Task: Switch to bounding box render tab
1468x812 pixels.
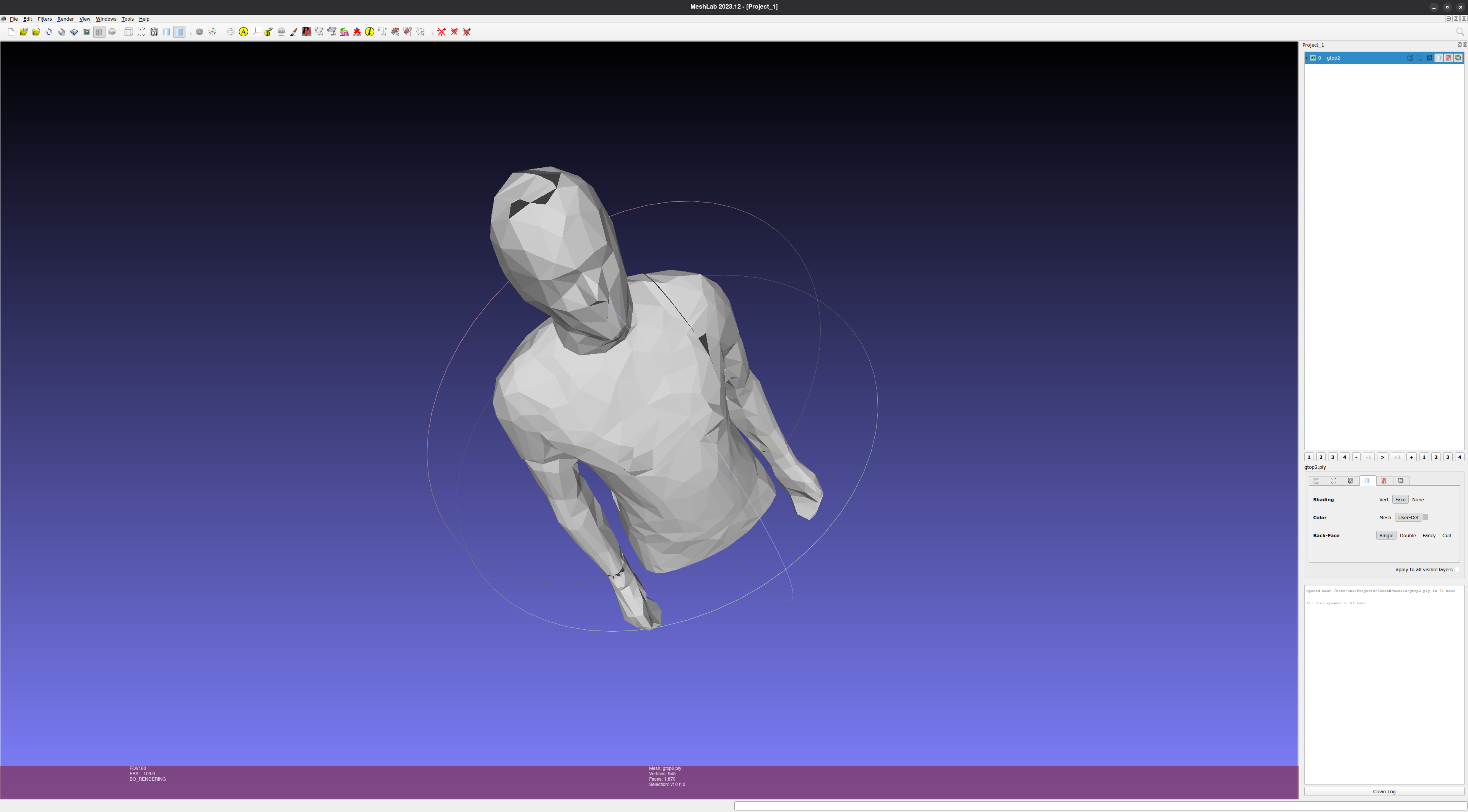Action: click(x=1316, y=481)
